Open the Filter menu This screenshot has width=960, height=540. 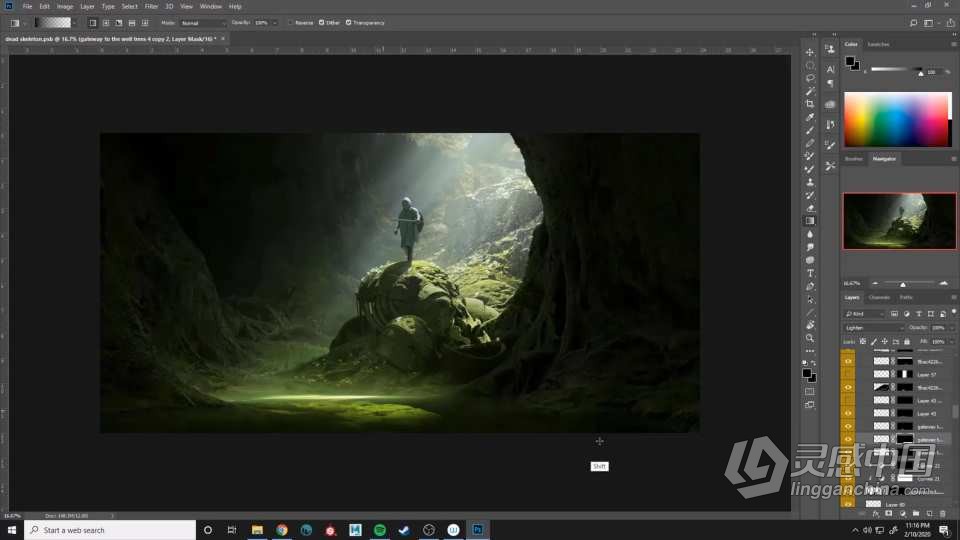pos(151,6)
